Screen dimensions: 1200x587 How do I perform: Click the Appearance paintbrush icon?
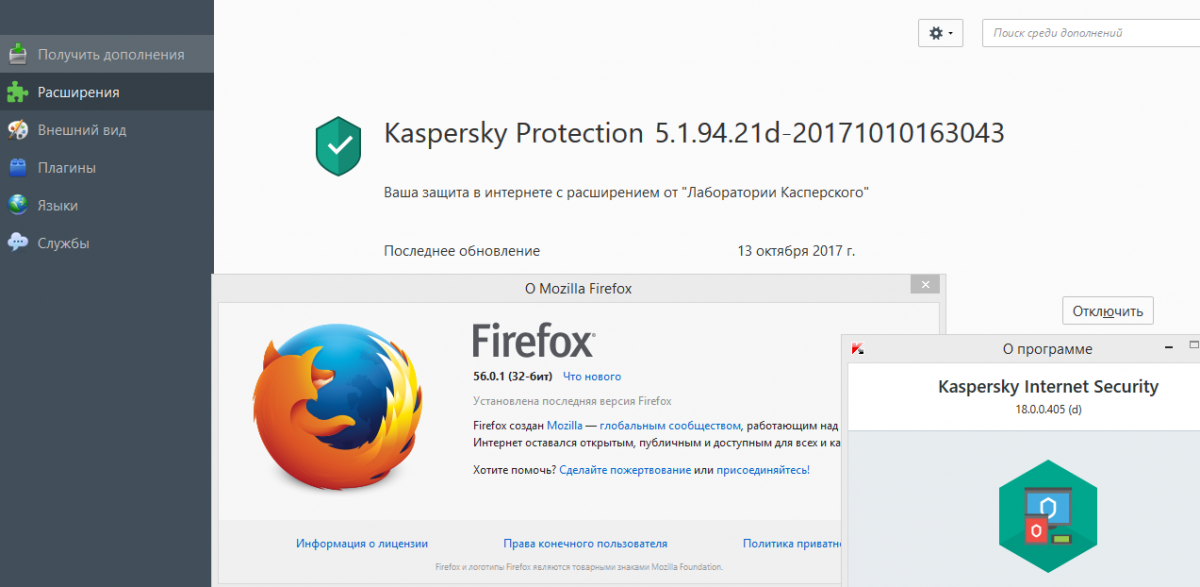17,130
